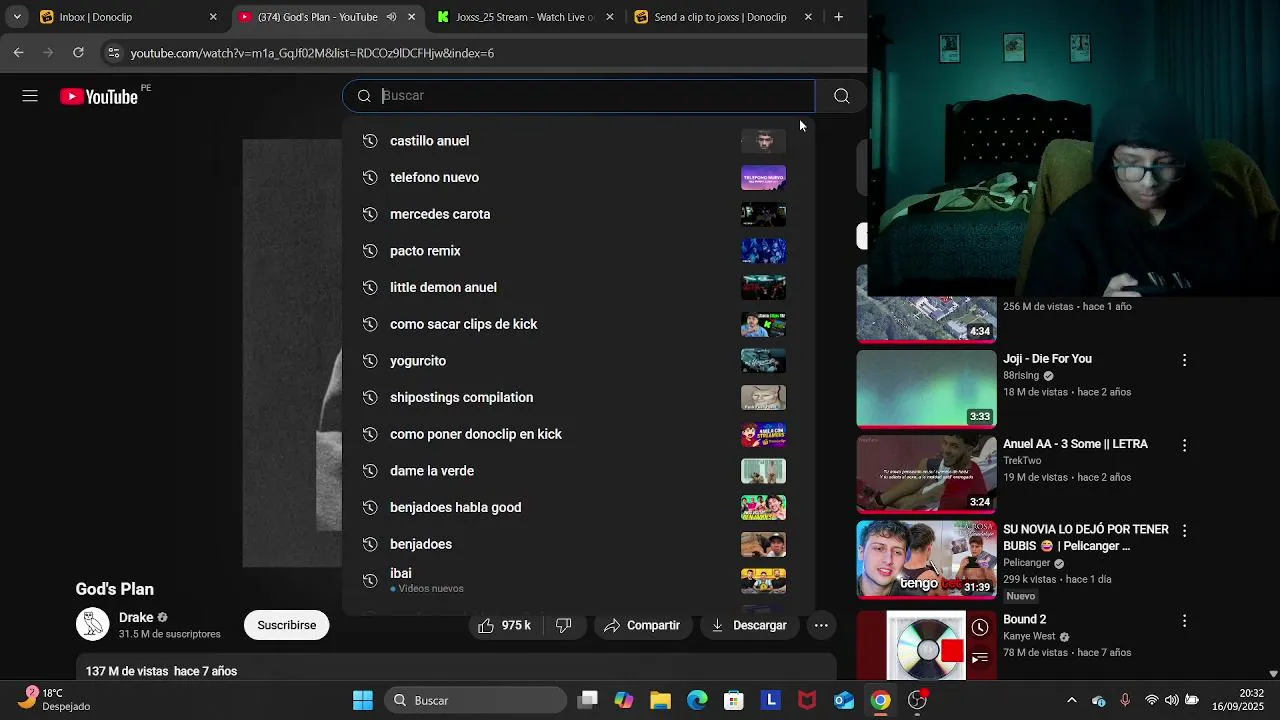Open 'Bound 2' by Kanye West
1280x720 pixels.
tap(1024, 620)
